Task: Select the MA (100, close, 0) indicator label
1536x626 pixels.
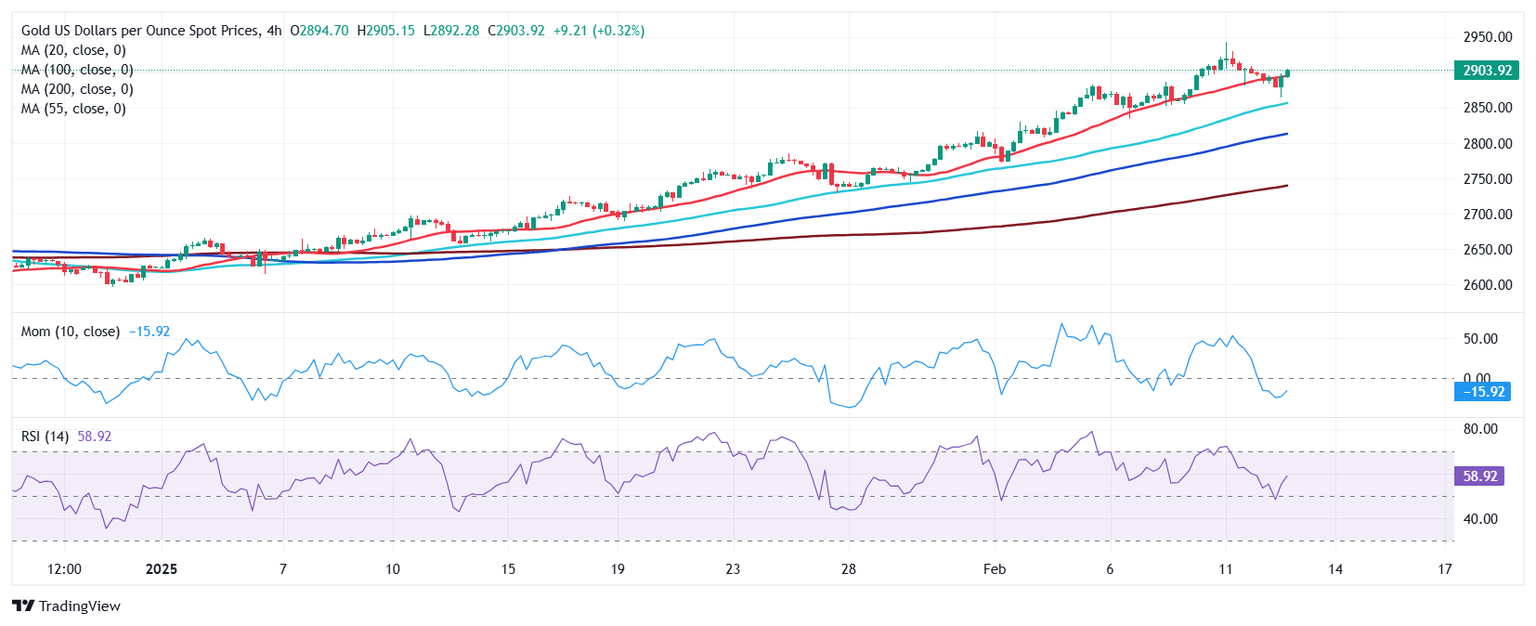Action: [80, 70]
